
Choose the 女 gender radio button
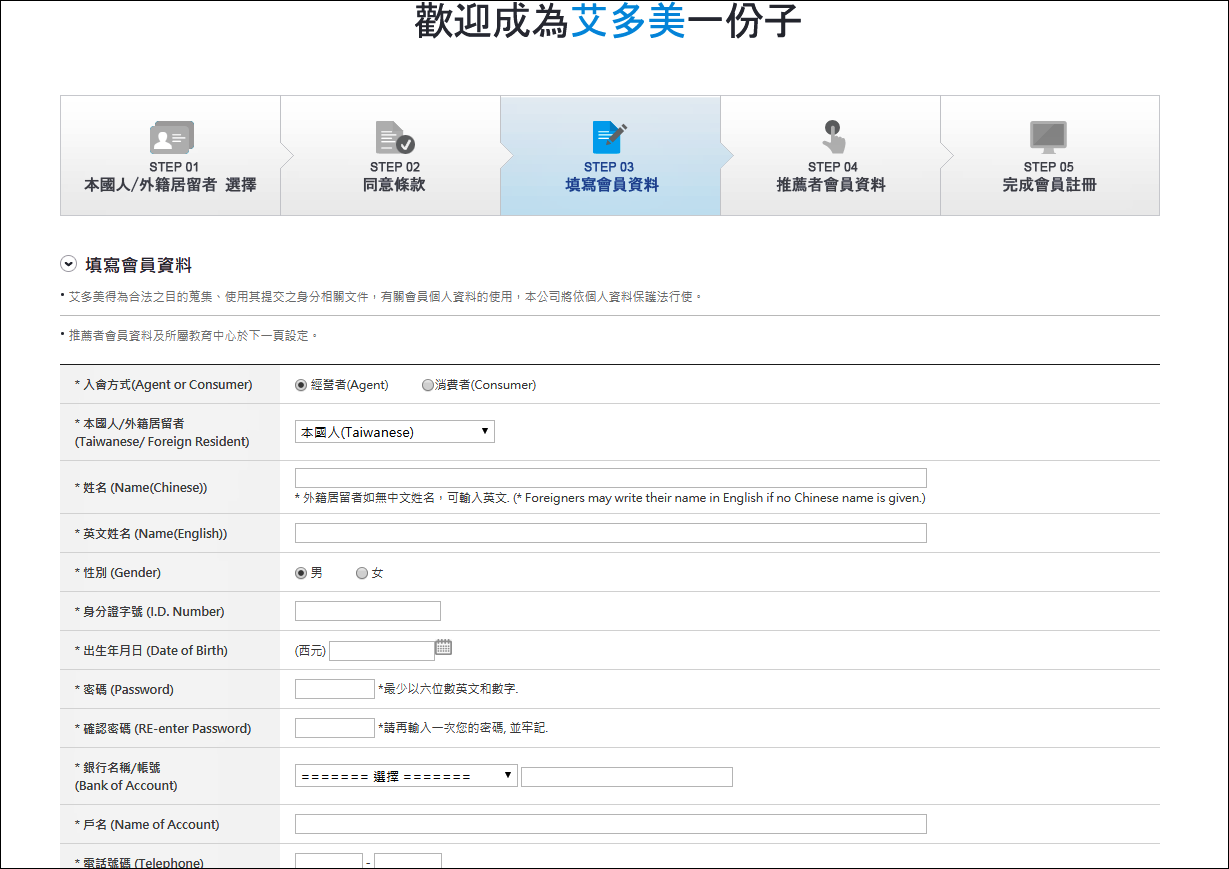coord(362,573)
